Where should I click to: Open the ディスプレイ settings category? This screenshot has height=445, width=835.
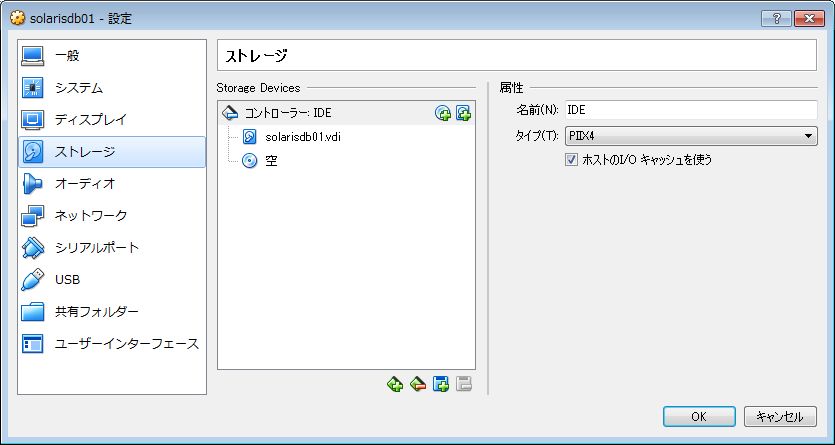[x=112, y=120]
